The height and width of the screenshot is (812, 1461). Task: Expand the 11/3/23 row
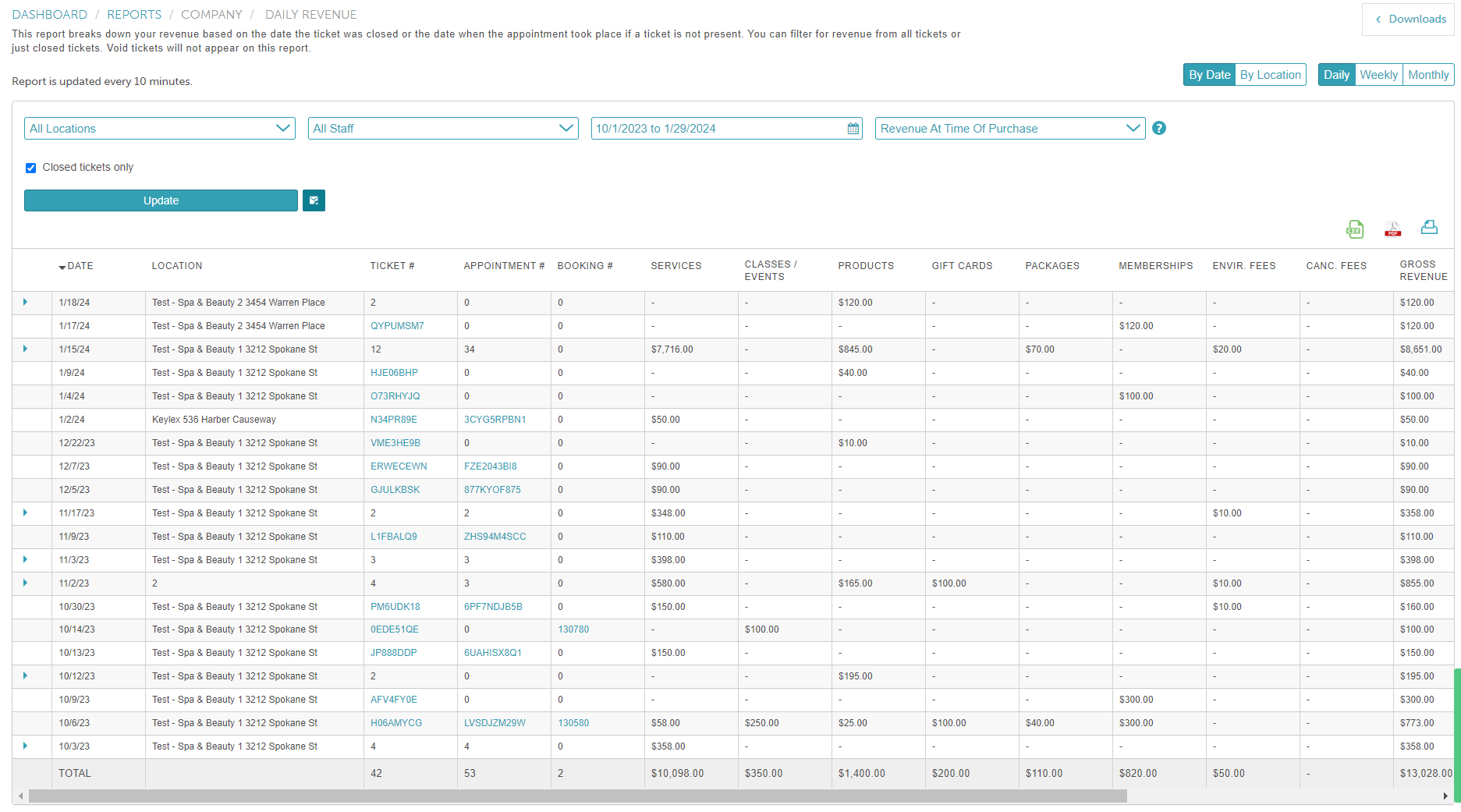pyautogui.click(x=25, y=559)
